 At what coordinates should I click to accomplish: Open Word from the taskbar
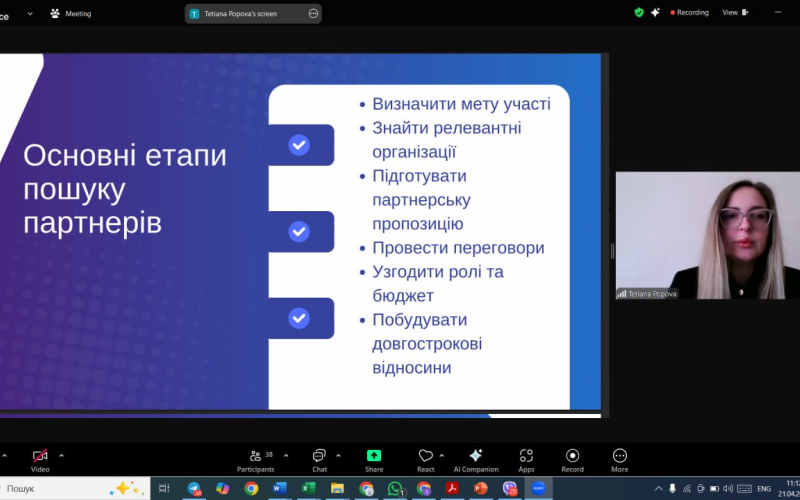(280, 488)
